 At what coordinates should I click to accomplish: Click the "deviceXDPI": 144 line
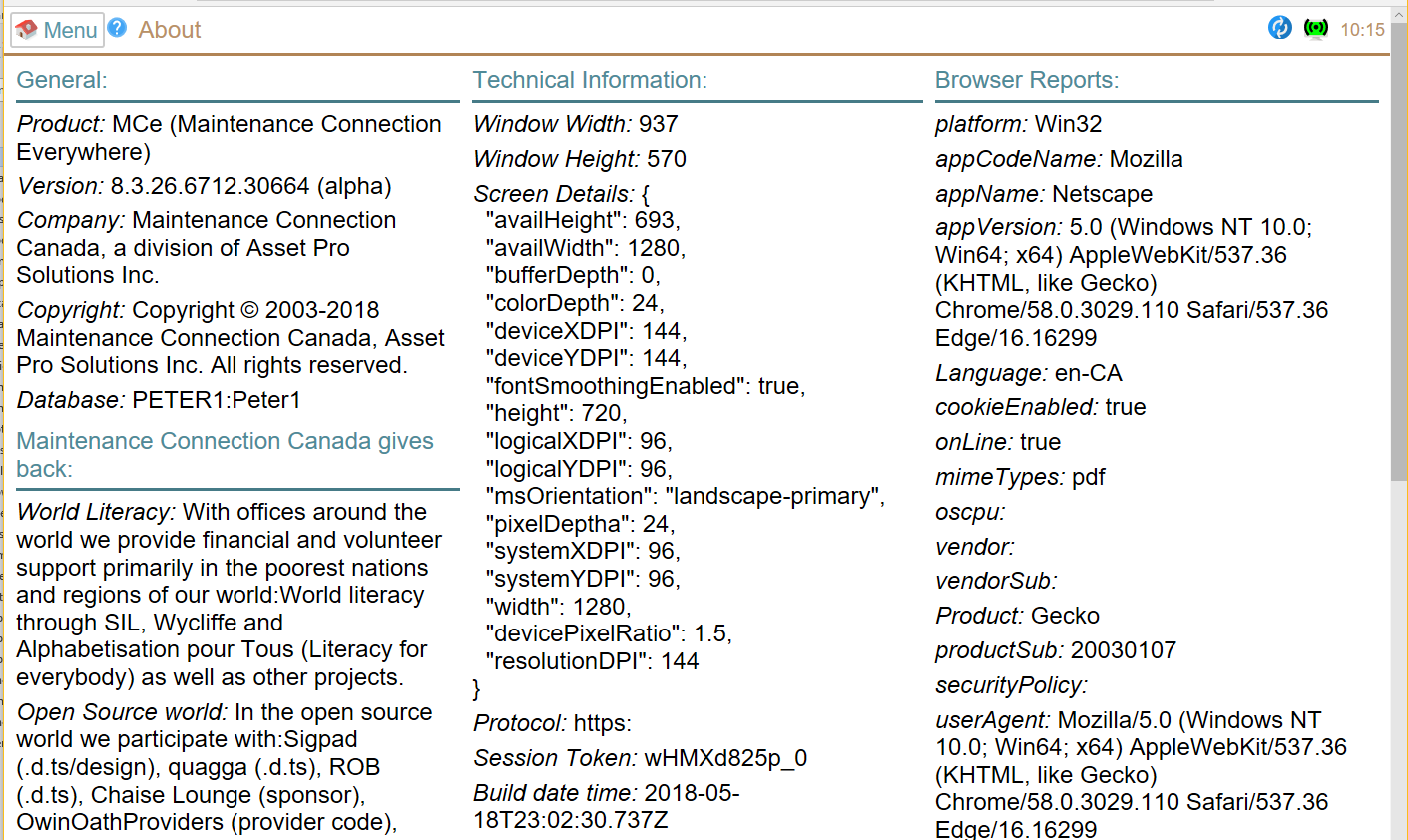click(x=586, y=331)
